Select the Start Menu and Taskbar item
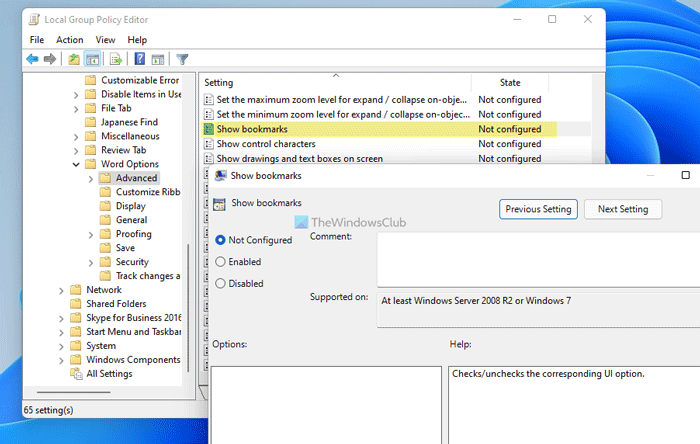Viewport: 700px width, 444px height. 133,332
